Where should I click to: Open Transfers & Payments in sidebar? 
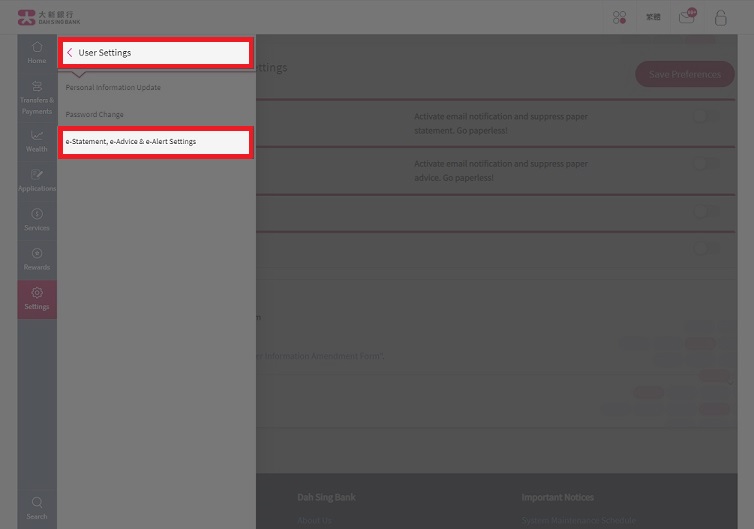point(37,99)
